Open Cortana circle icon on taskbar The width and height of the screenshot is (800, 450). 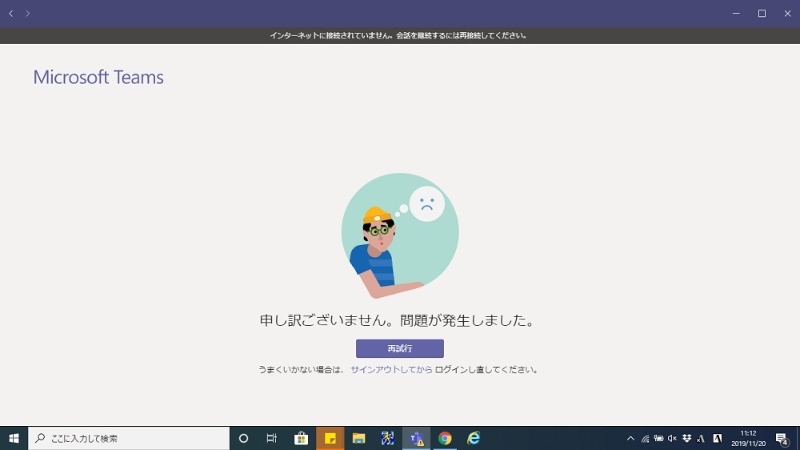tap(243, 438)
